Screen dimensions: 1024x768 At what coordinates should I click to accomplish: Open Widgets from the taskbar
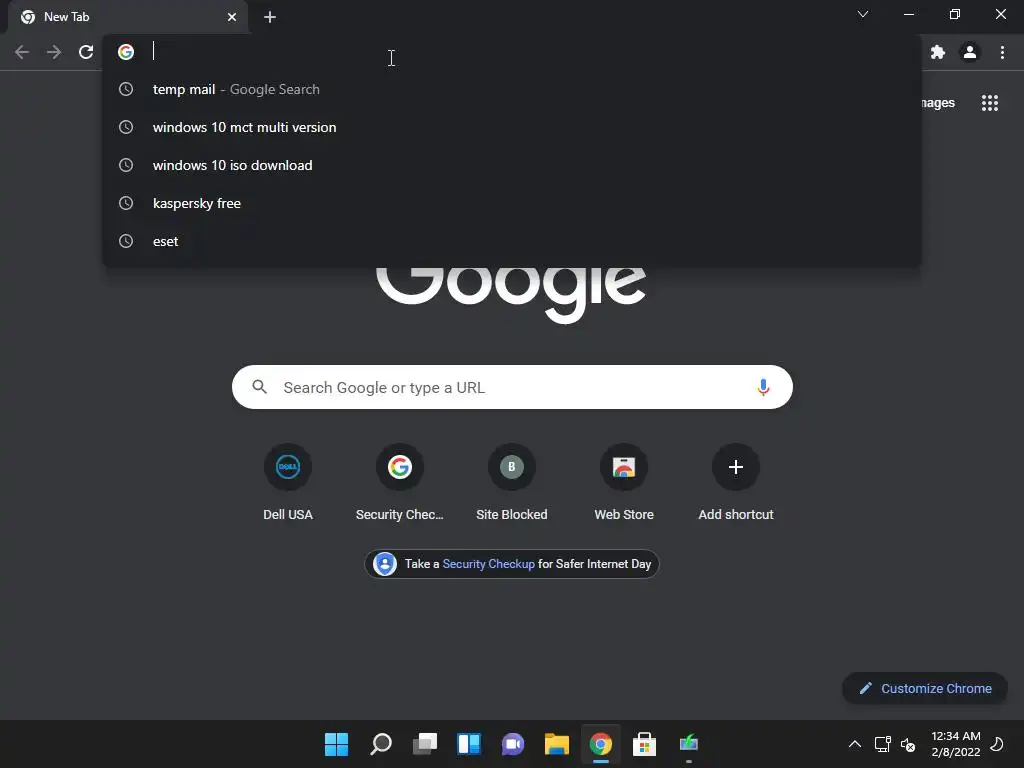click(x=469, y=744)
